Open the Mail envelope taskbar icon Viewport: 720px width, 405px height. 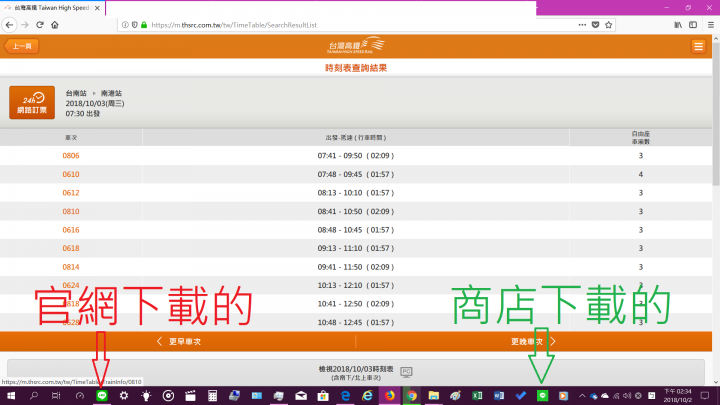click(301, 396)
